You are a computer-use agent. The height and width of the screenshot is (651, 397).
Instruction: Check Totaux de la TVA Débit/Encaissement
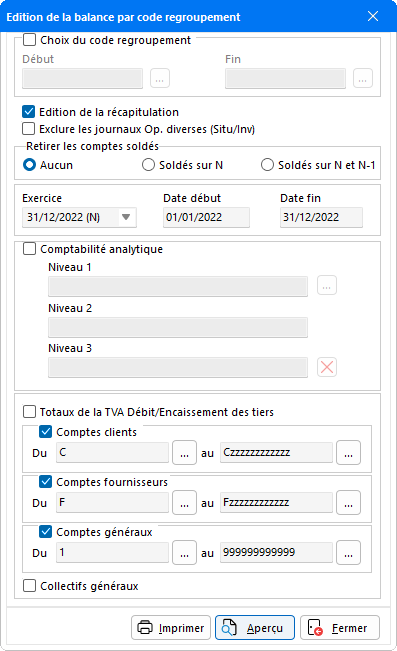tap(29, 412)
